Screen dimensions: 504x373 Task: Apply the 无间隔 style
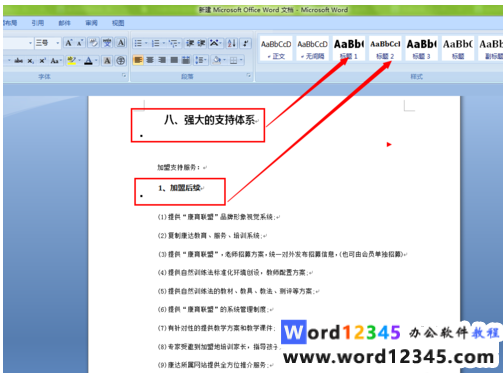313,49
